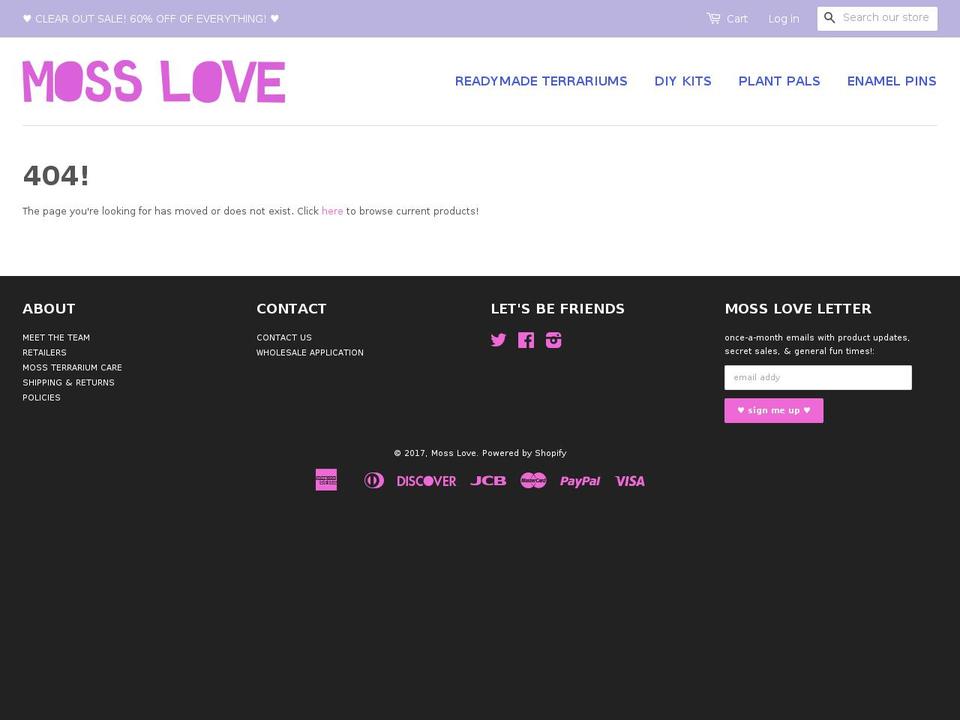Open Enamel Pins menu item

891,81
